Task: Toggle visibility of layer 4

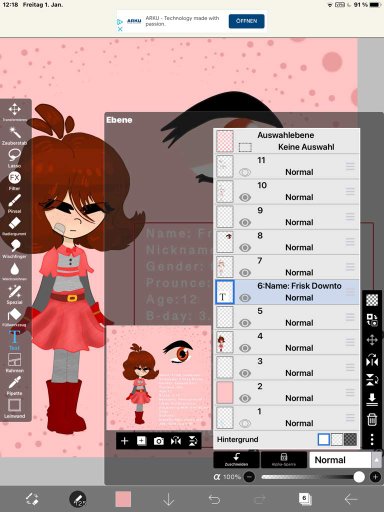Action: pos(245,348)
